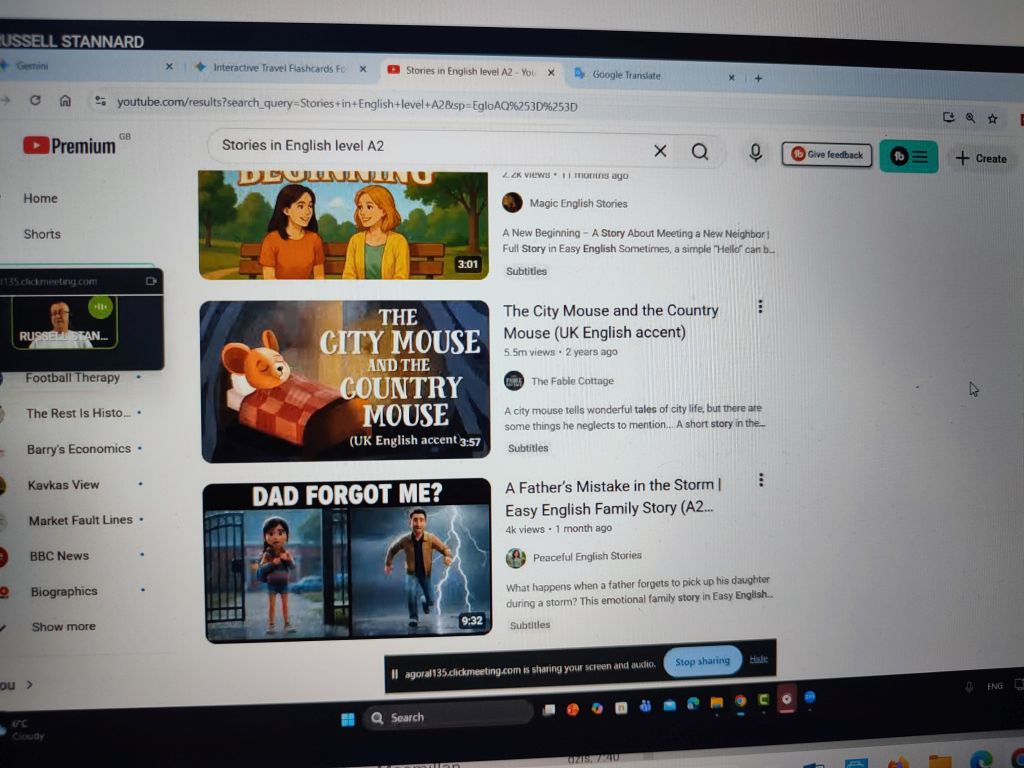Click the search magnifier icon in YouTube
The height and width of the screenshot is (768, 1024).
pyautogui.click(x=700, y=152)
